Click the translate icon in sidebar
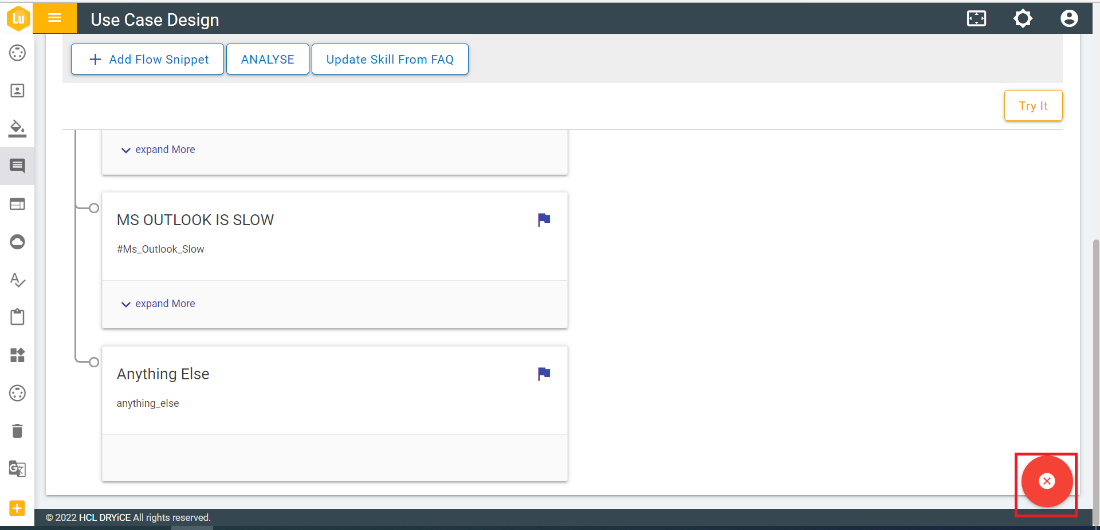 point(17,469)
